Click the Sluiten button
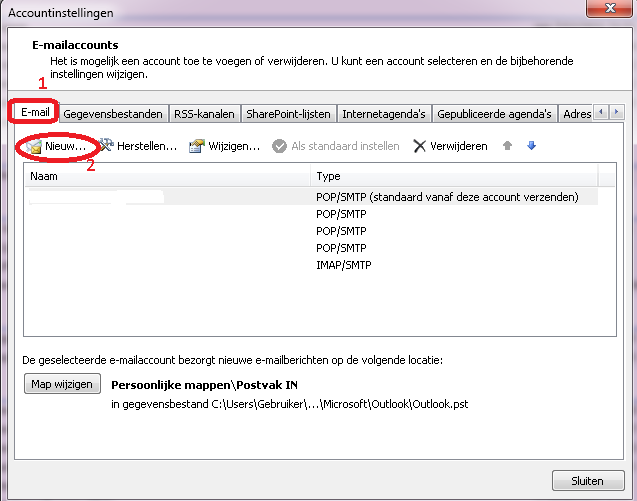The height and width of the screenshot is (501, 637). [x=587, y=481]
